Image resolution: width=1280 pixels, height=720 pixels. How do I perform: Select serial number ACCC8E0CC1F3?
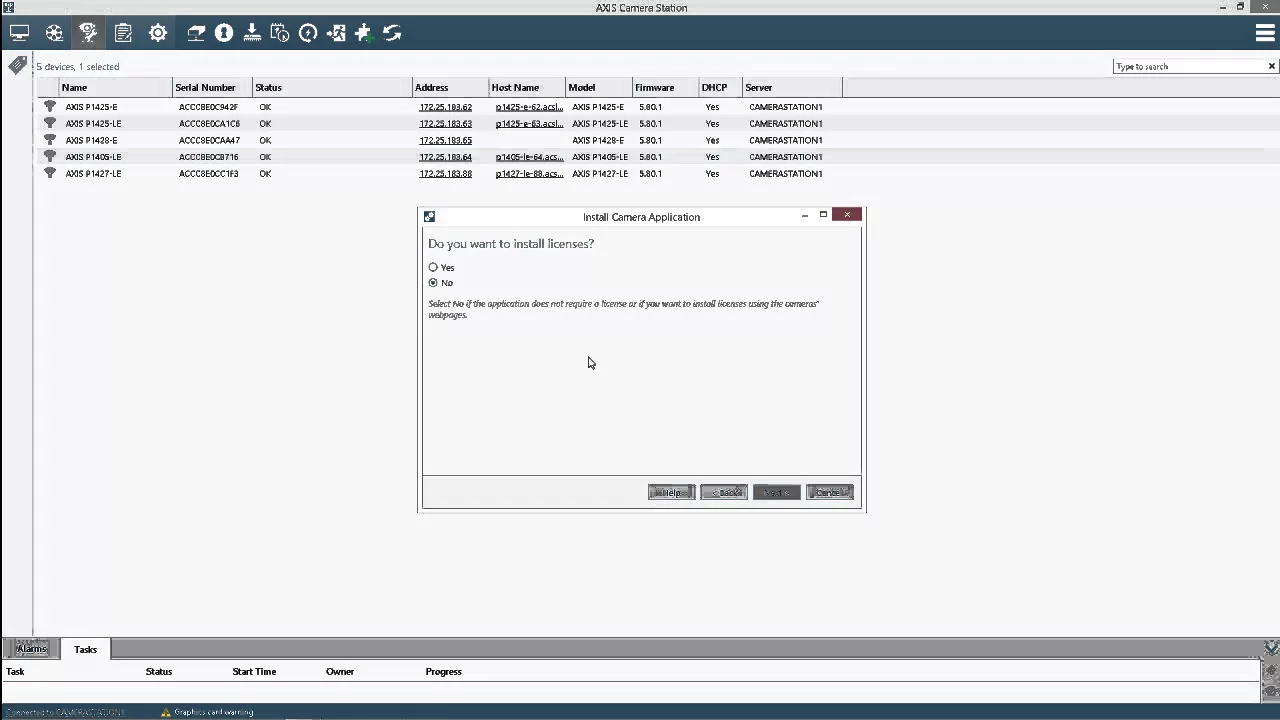[x=208, y=174]
